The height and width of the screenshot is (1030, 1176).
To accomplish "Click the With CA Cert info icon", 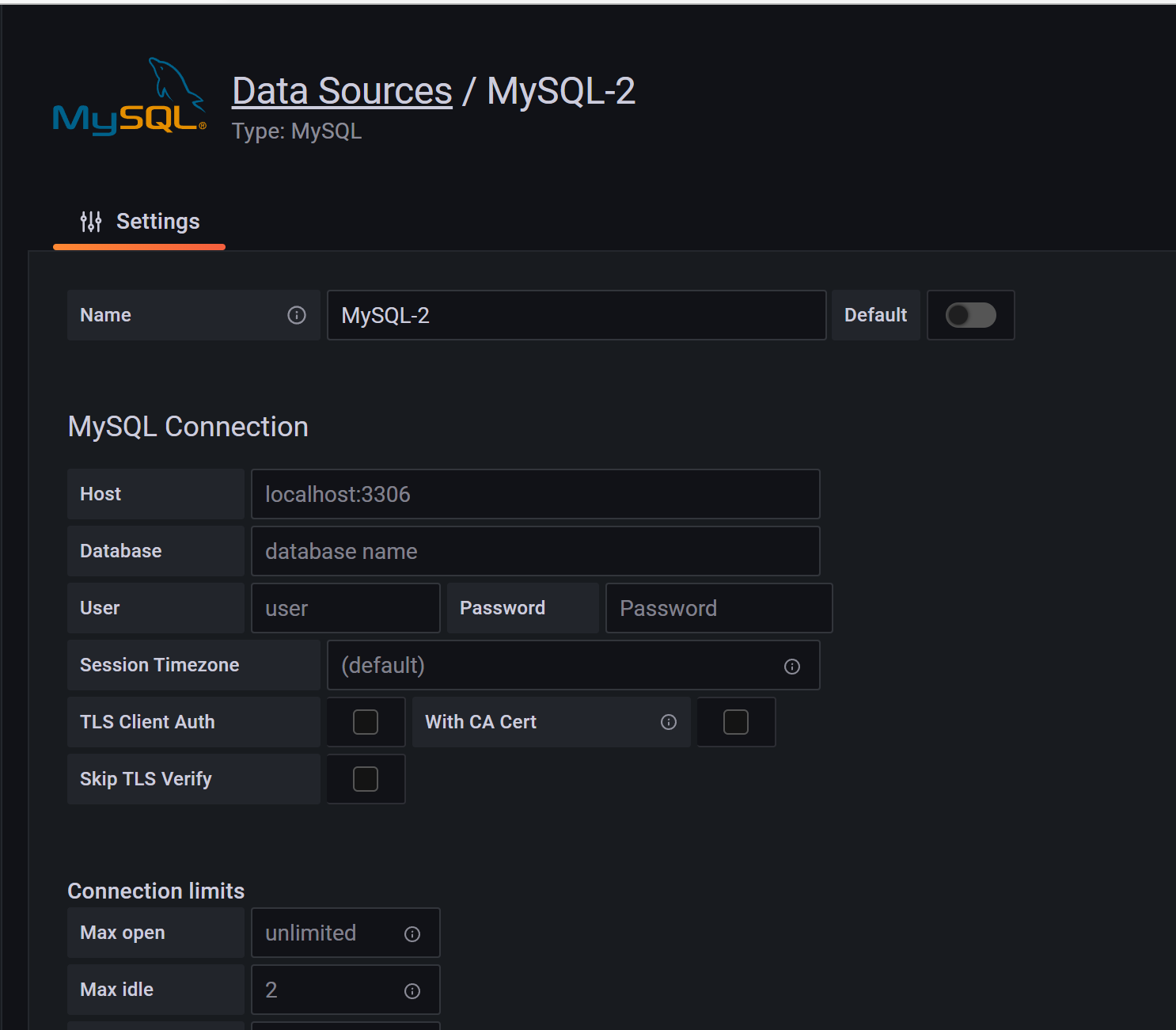I will pyautogui.click(x=668, y=722).
